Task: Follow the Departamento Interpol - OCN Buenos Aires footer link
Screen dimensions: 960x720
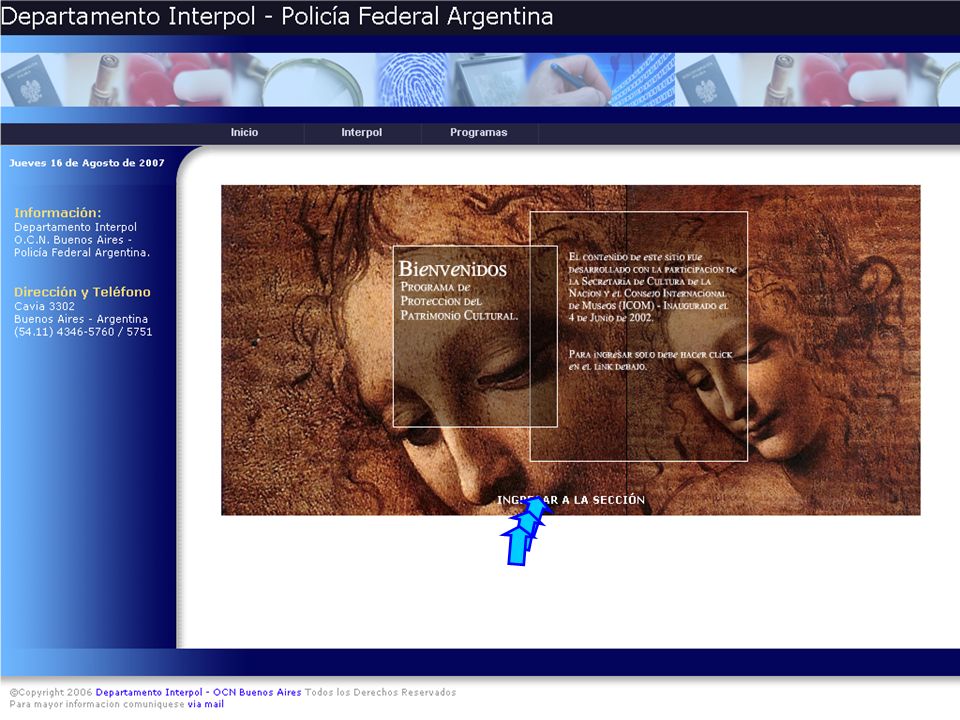Action: [x=198, y=692]
